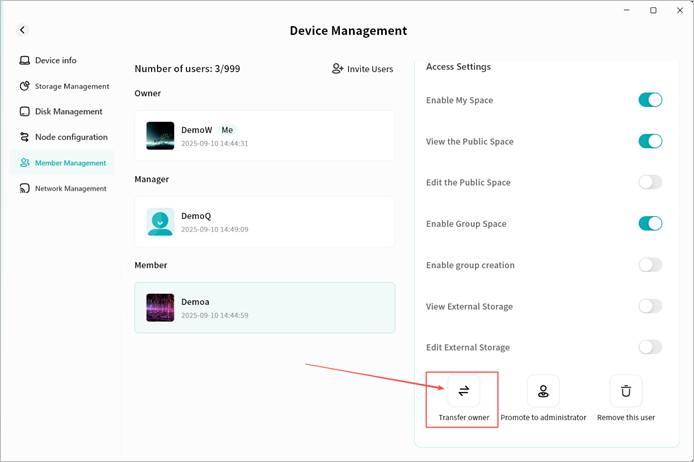Disable the Enable My Space toggle
Screen dimensions: 694x462
tap(650, 100)
